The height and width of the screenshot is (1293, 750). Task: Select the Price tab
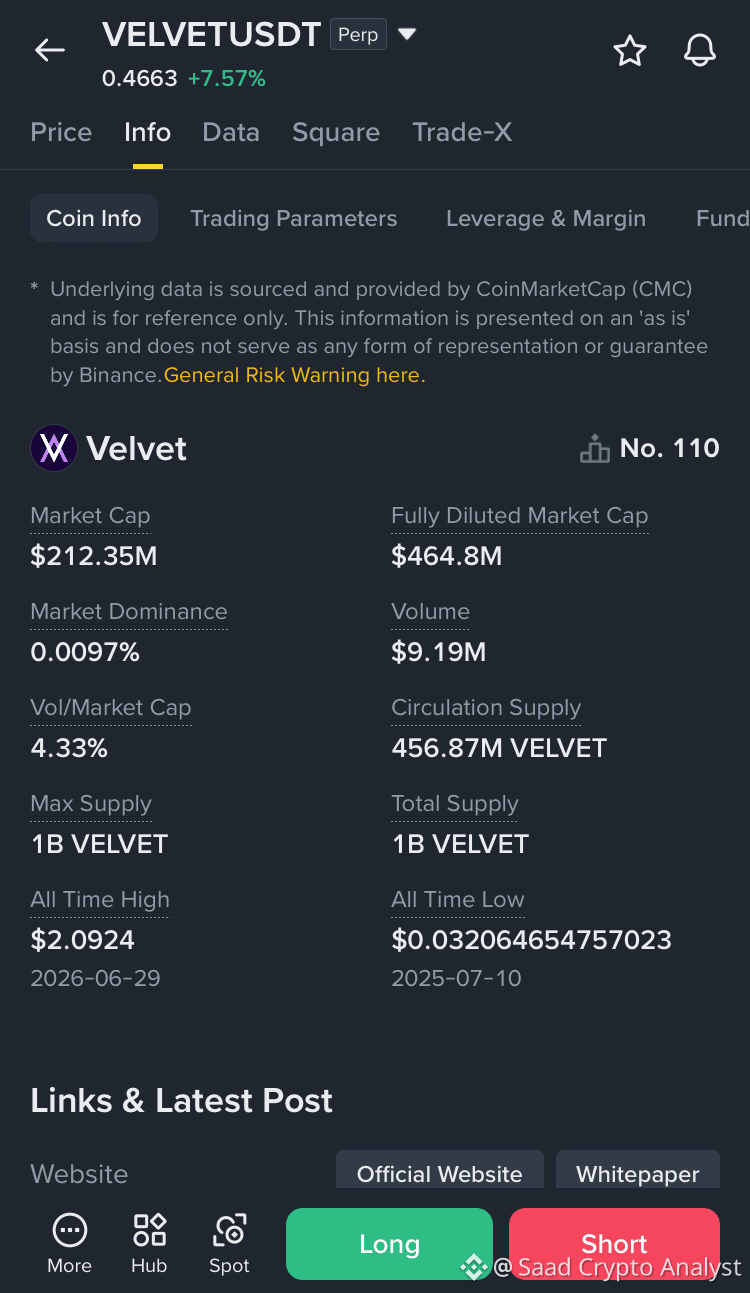tap(61, 132)
